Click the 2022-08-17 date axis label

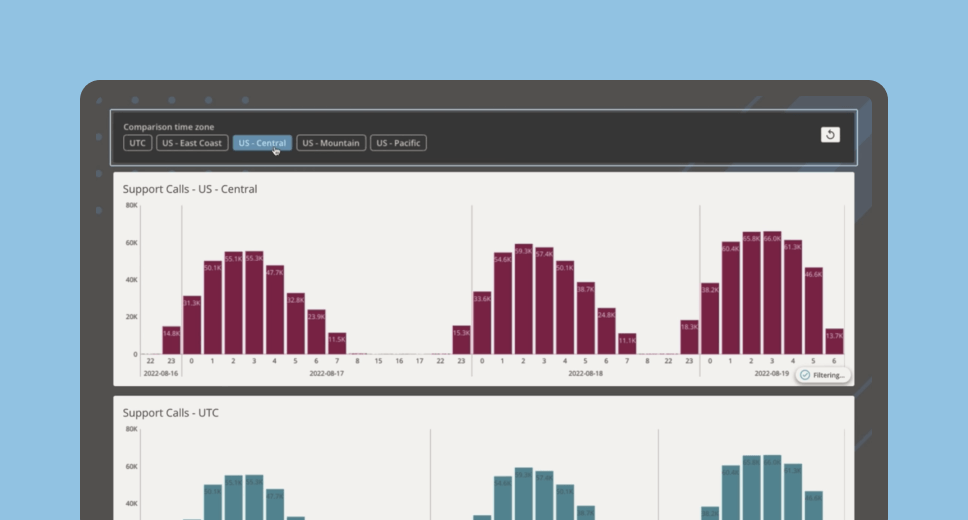(327, 373)
